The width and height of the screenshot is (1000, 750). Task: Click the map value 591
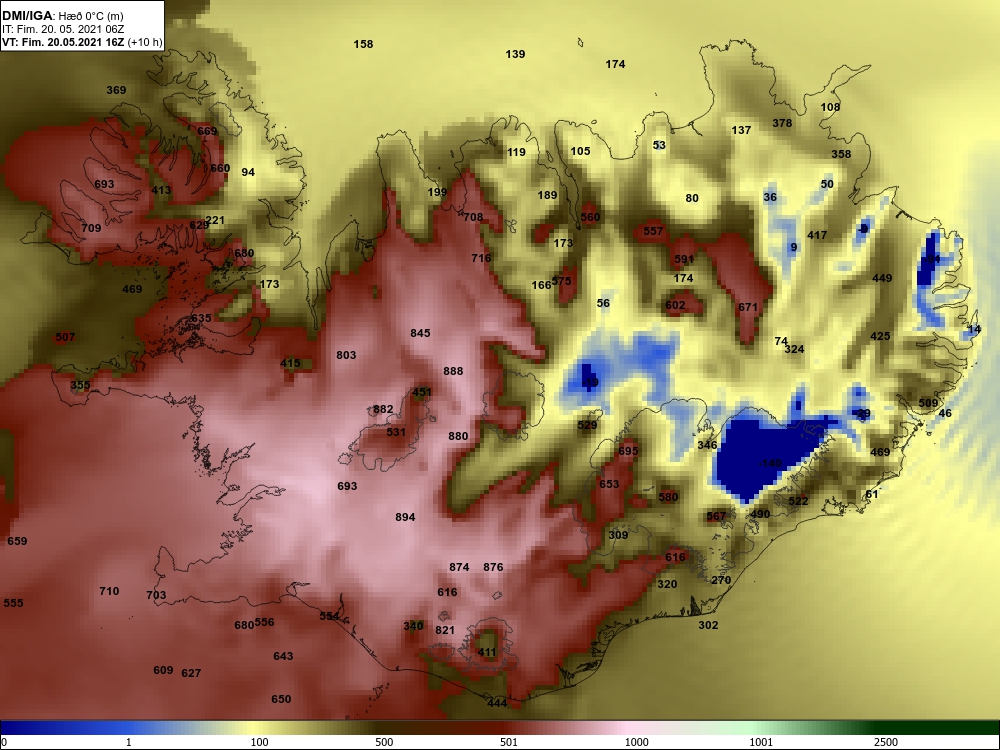pyautogui.click(x=684, y=259)
